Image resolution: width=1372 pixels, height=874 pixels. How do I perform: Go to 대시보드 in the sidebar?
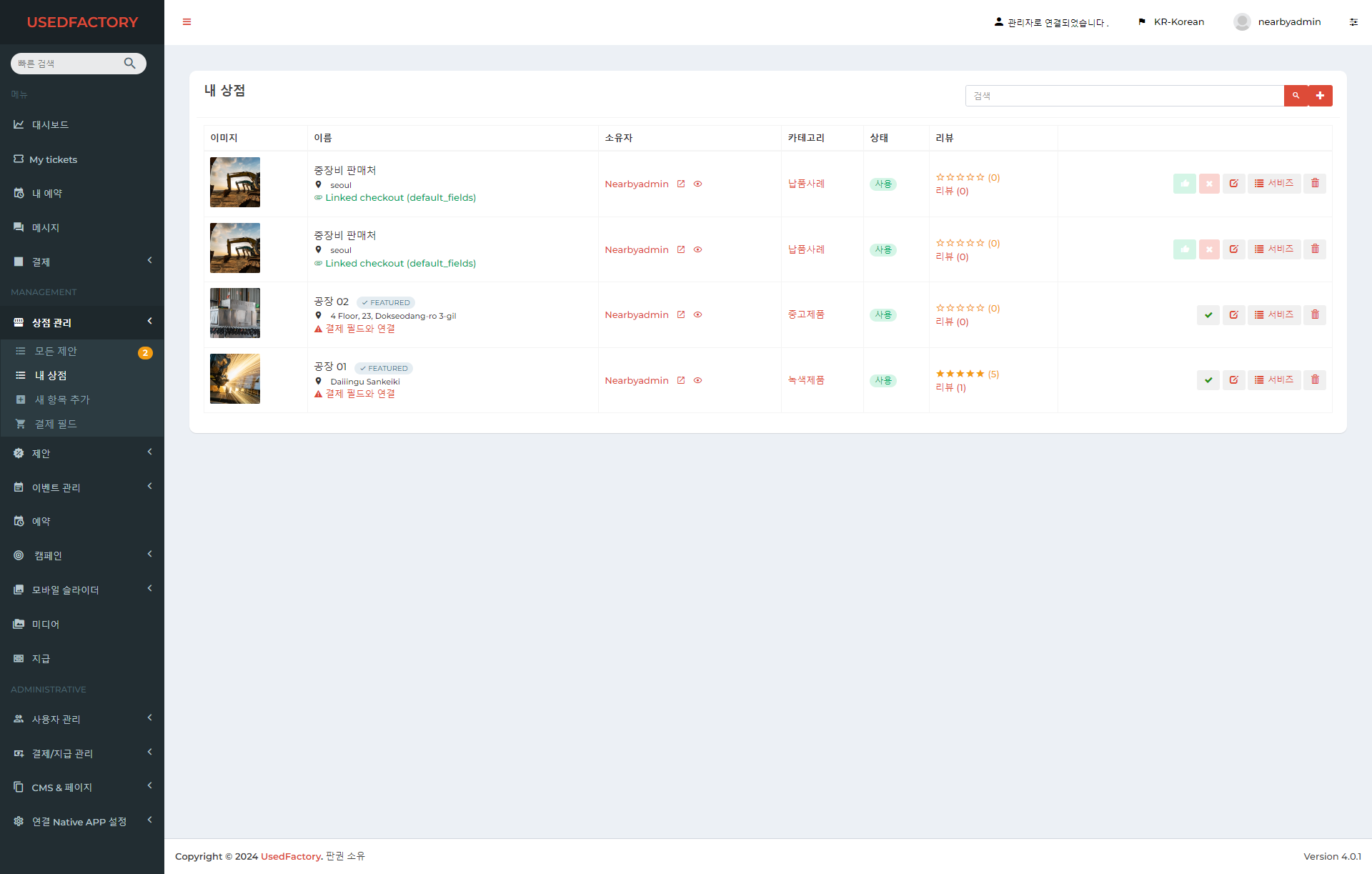(x=50, y=125)
